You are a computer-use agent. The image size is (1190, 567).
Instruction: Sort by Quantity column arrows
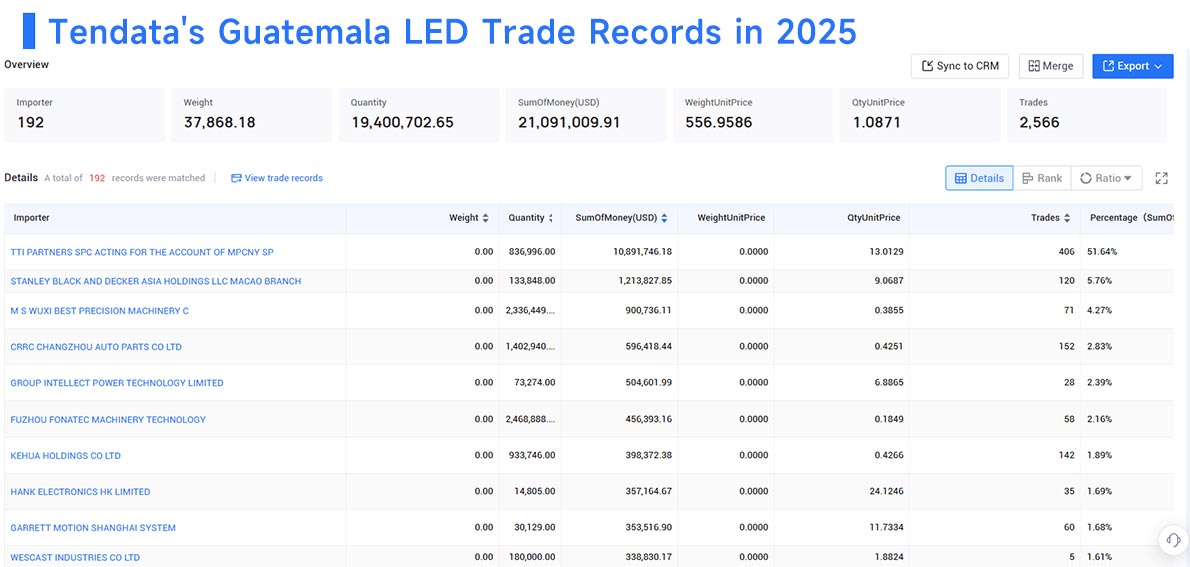550,218
